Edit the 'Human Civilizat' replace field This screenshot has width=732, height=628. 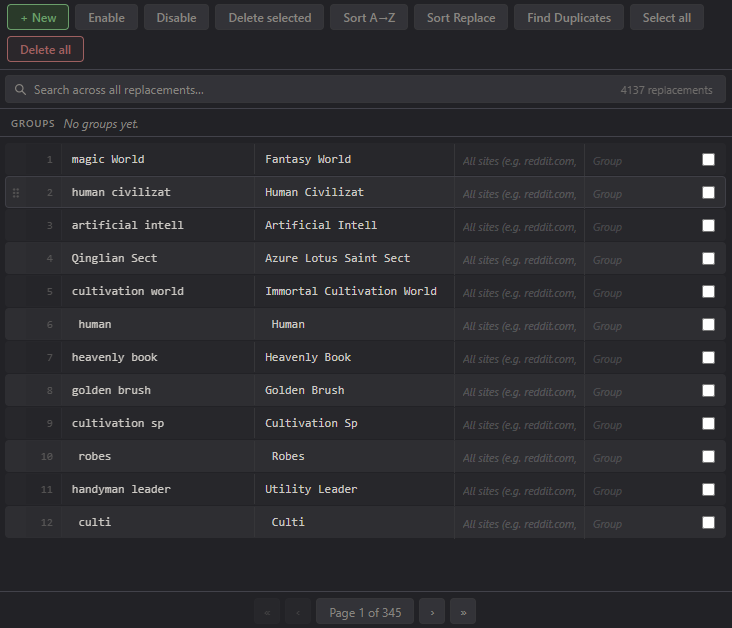pyautogui.click(x=354, y=192)
